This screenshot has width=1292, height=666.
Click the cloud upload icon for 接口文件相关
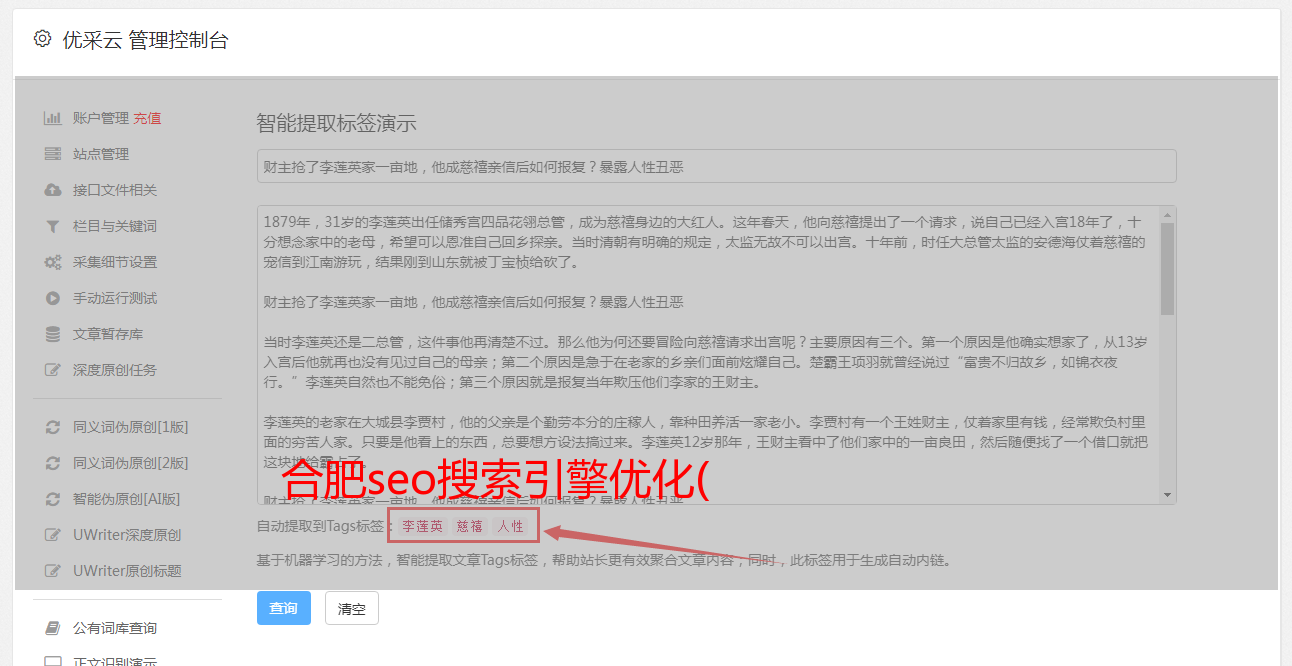pos(53,190)
